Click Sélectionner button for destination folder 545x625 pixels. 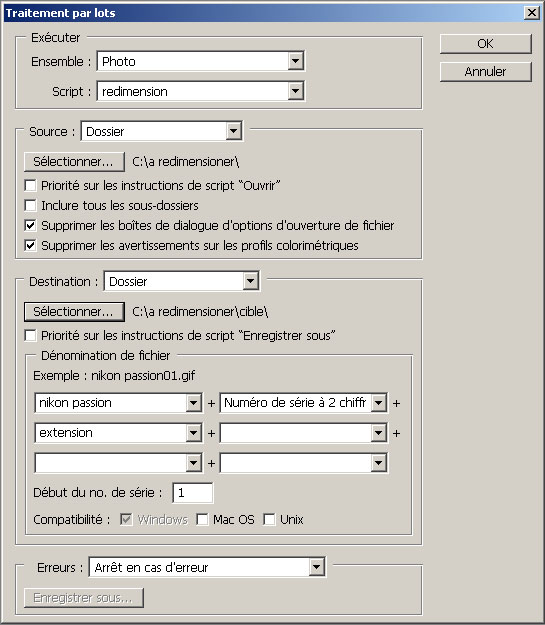coord(74,312)
